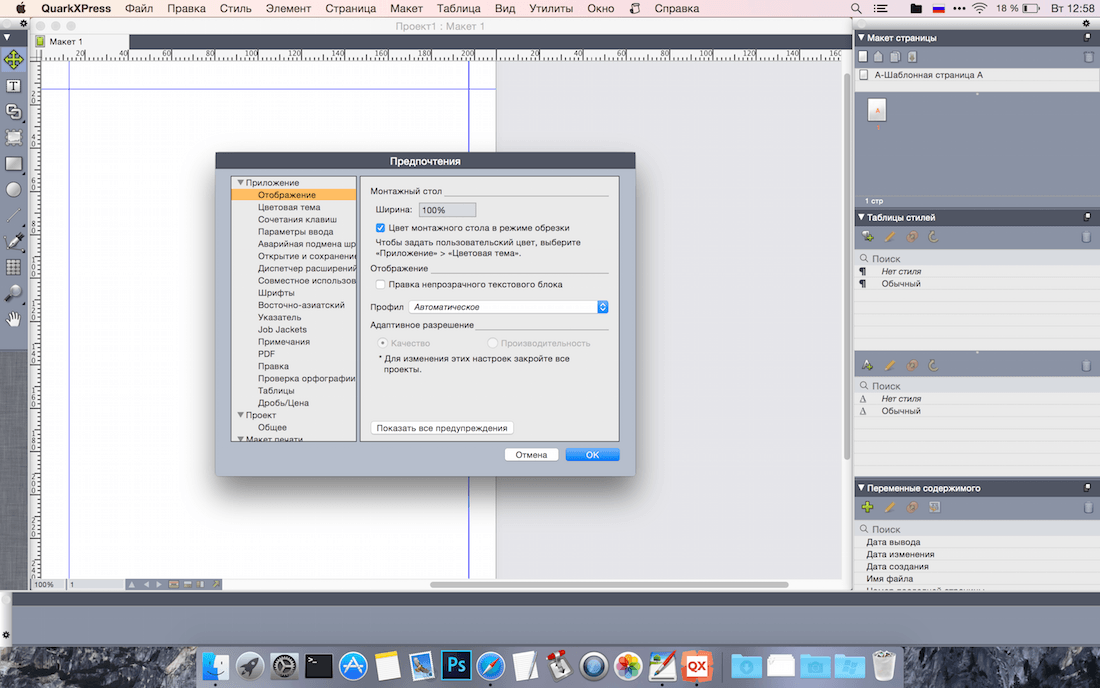Click the scripts icon in menu bar
Screen dimensions: 1100x688
pos(635,8)
